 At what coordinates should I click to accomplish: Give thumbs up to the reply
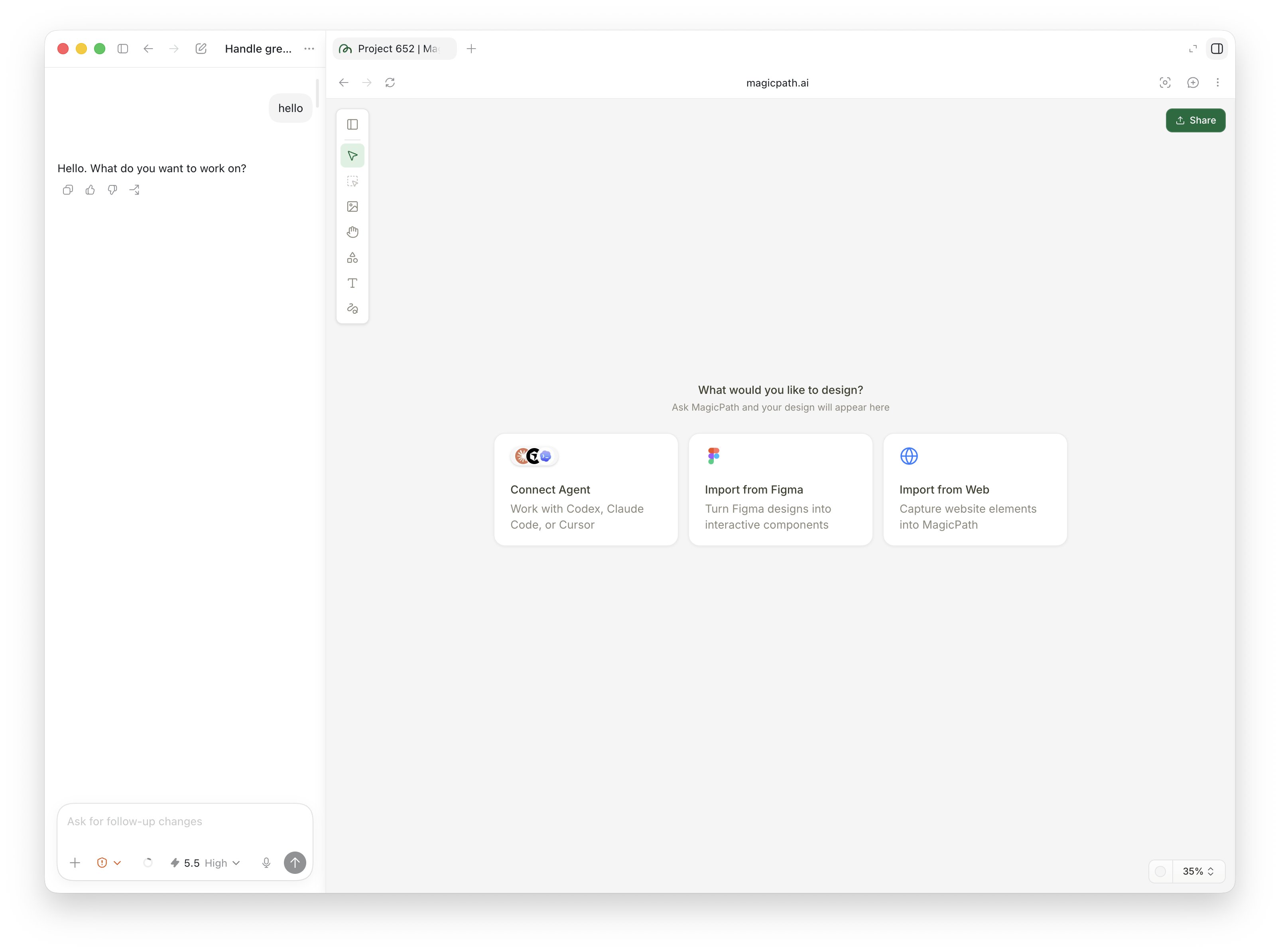click(90, 190)
